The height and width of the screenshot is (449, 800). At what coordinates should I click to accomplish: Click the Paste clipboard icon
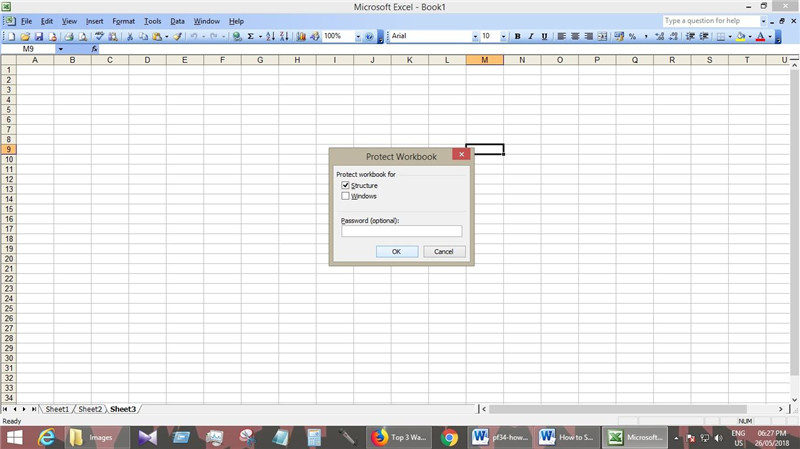tap(157, 36)
